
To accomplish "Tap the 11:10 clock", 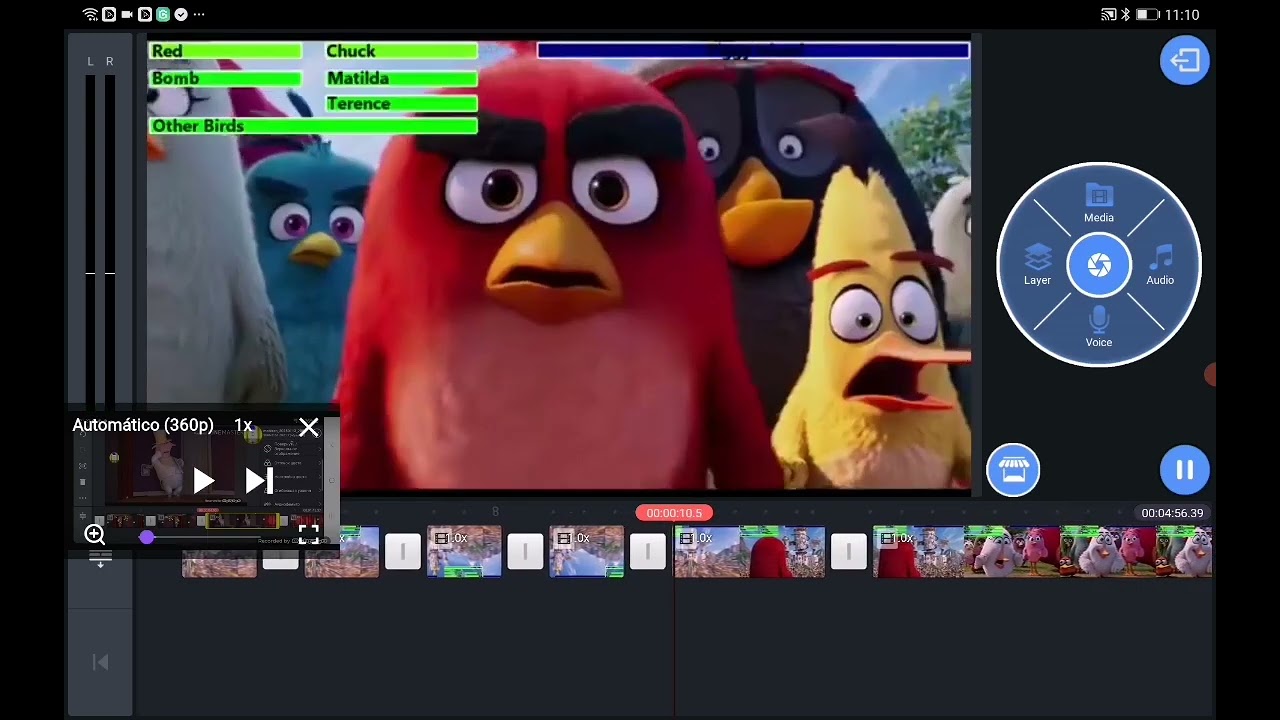I will point(1182,15).
